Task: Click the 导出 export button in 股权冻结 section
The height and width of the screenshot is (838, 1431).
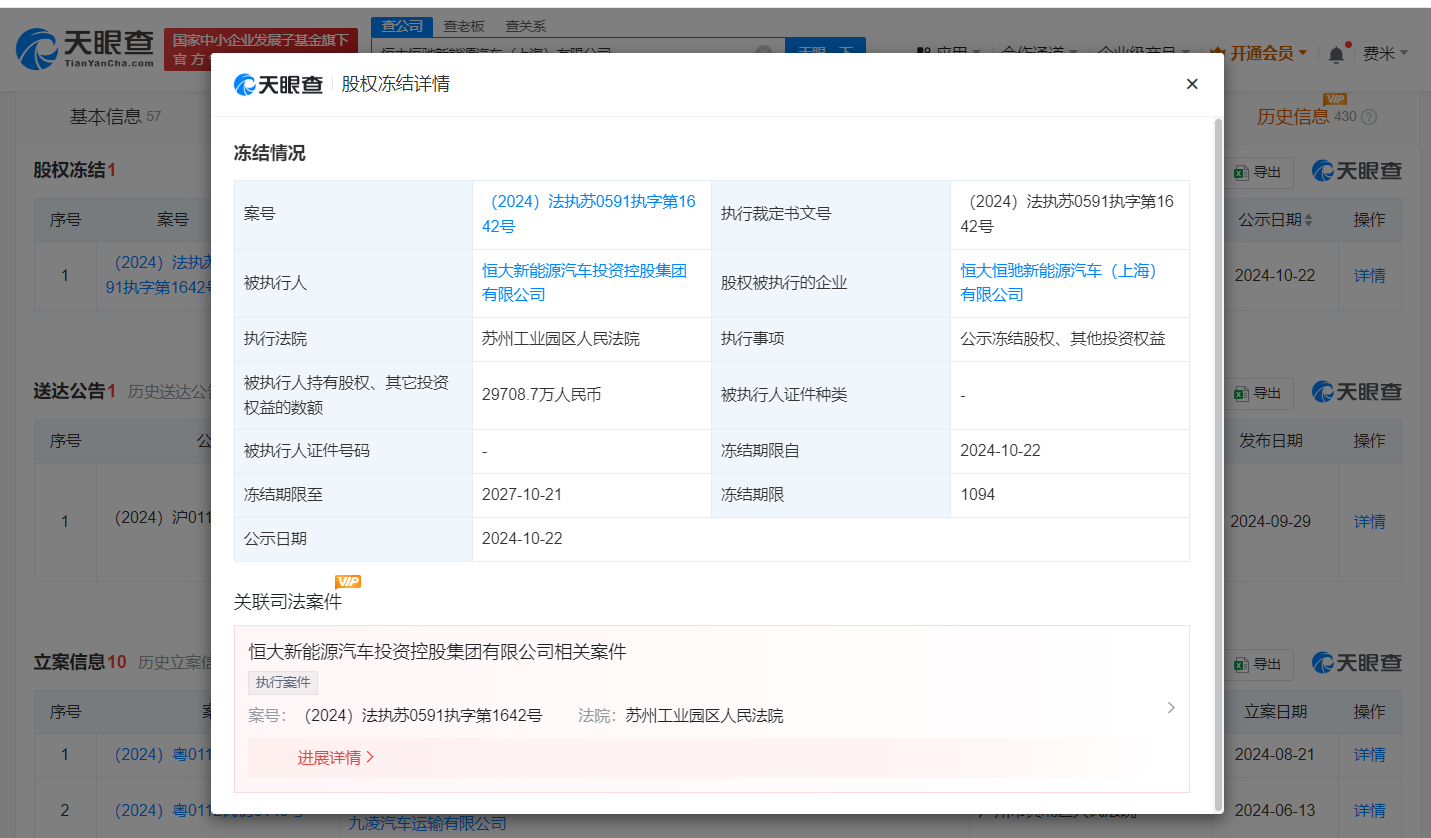Action: (x=1258, y=172)
